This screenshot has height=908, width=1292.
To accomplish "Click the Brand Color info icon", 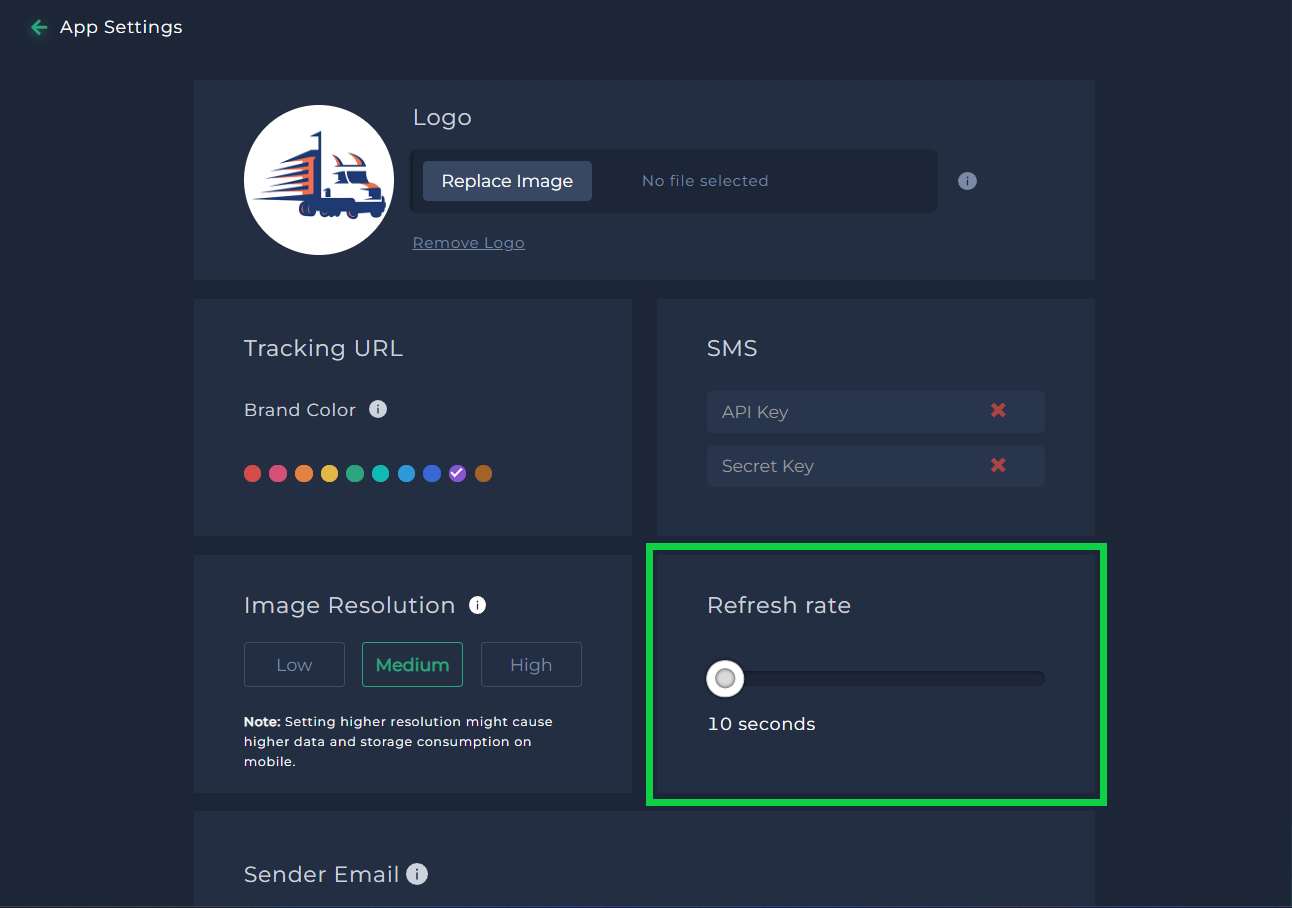I will pos(378,409).
